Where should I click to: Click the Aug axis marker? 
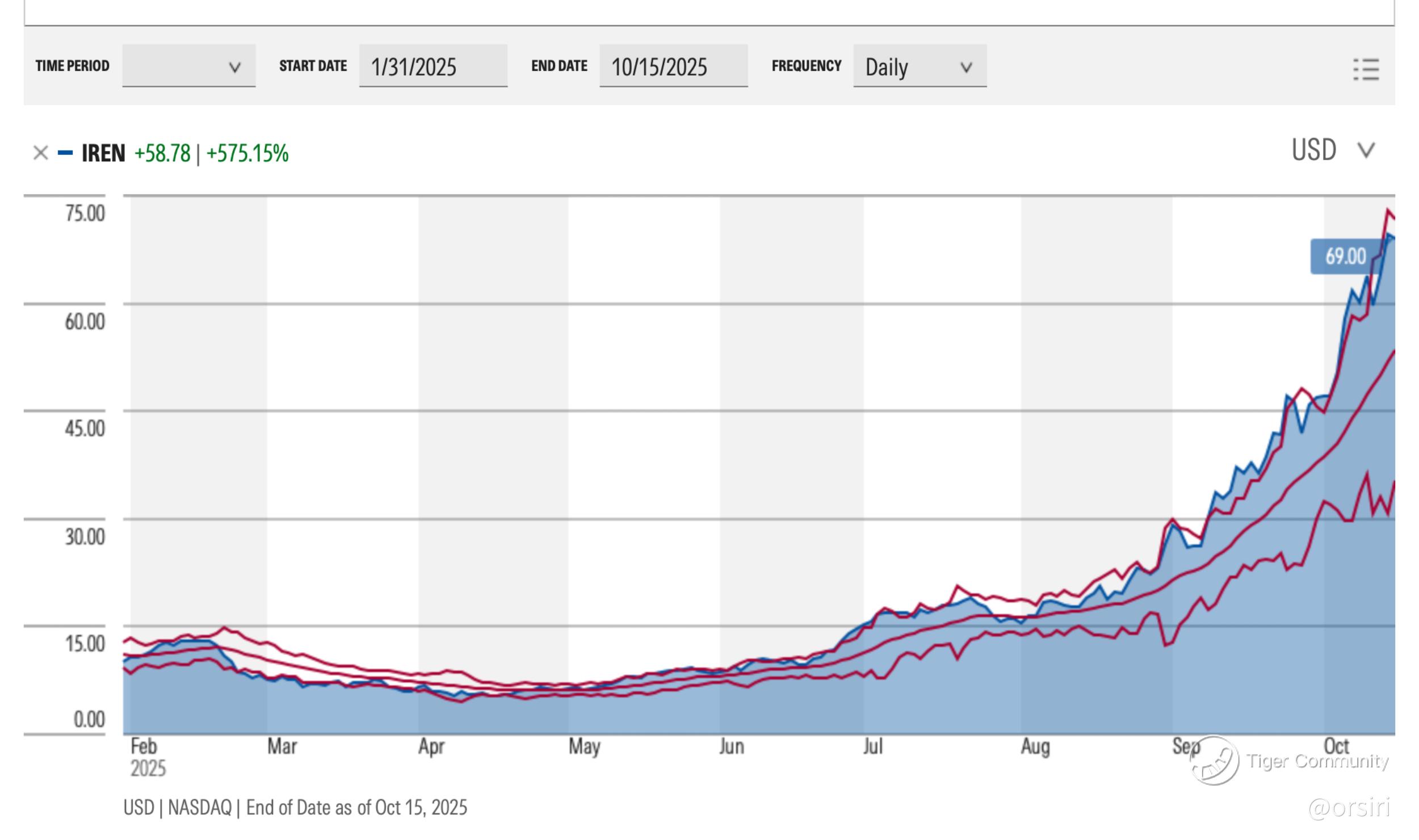pyautogui.click(x=1035, y=747)
